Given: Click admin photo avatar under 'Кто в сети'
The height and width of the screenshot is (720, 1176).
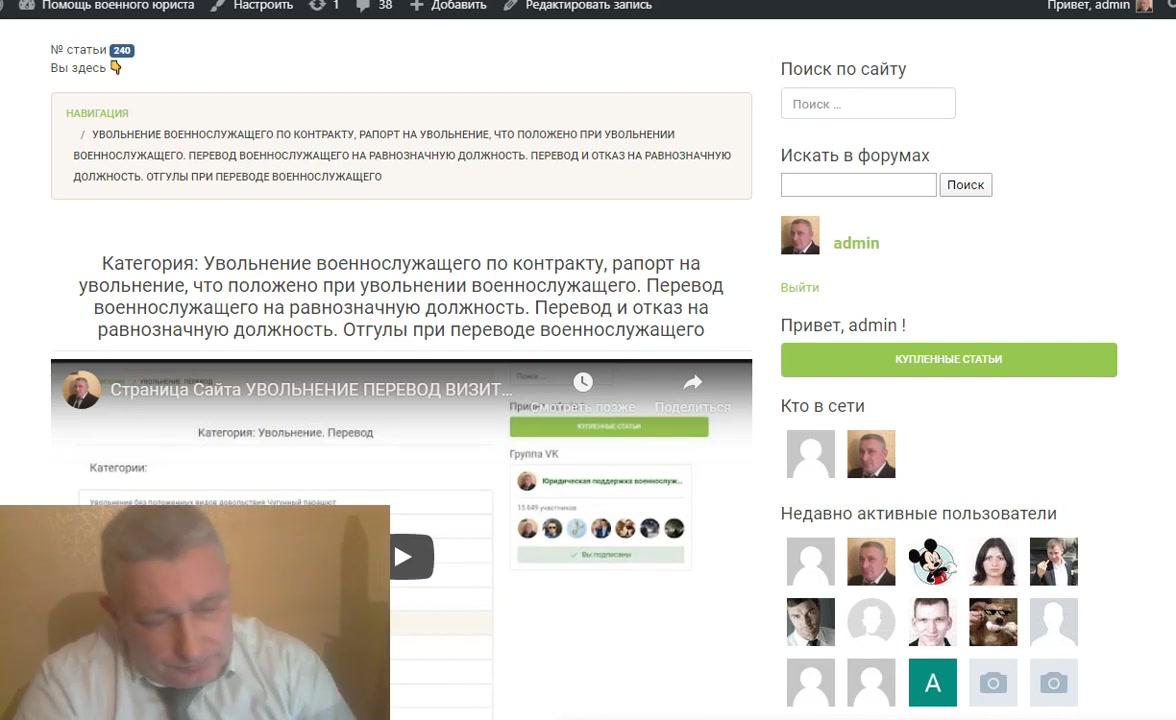Looking at the screenshot, I should pos(871,454).
